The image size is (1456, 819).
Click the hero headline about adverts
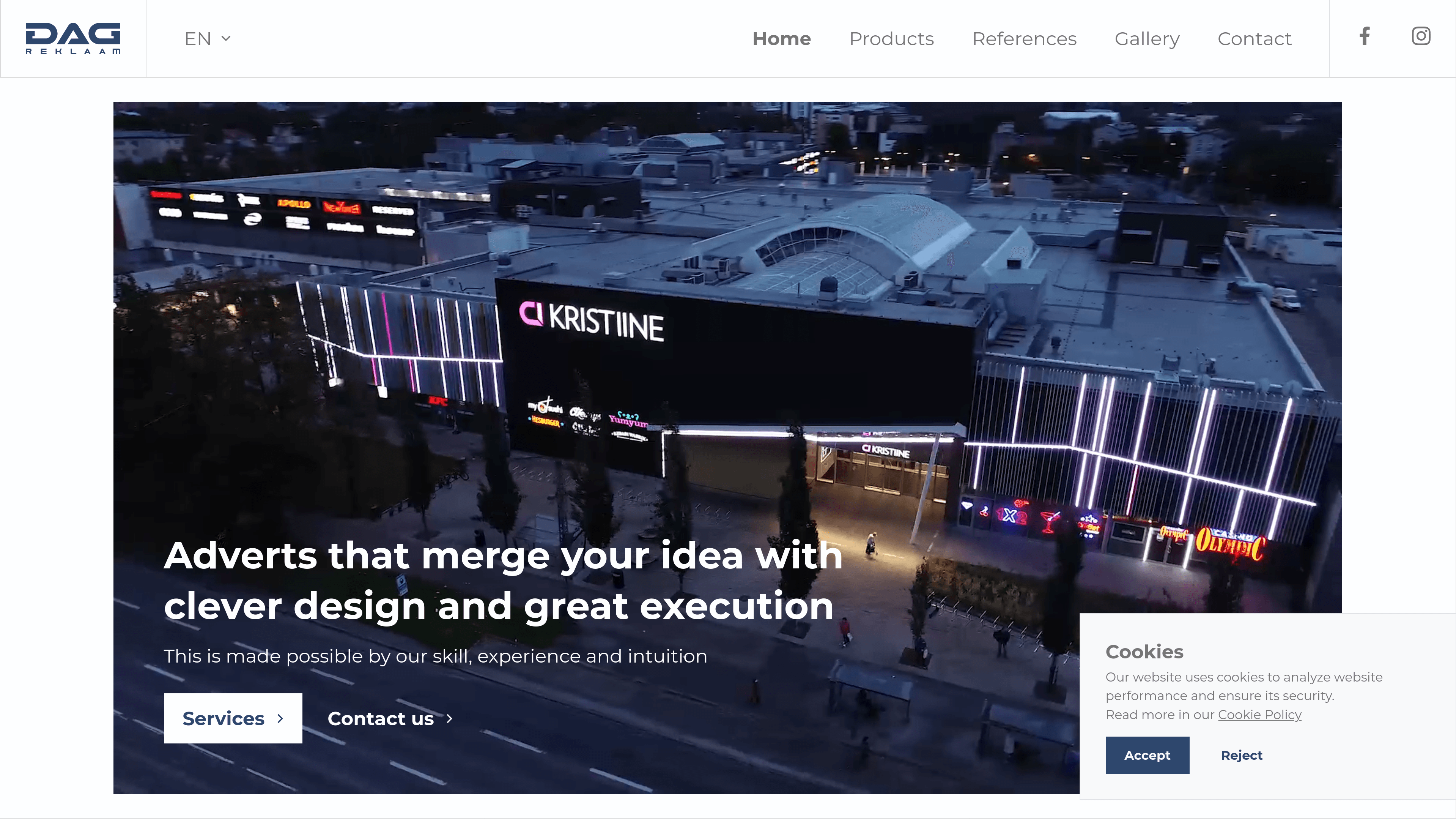point(503,580)
